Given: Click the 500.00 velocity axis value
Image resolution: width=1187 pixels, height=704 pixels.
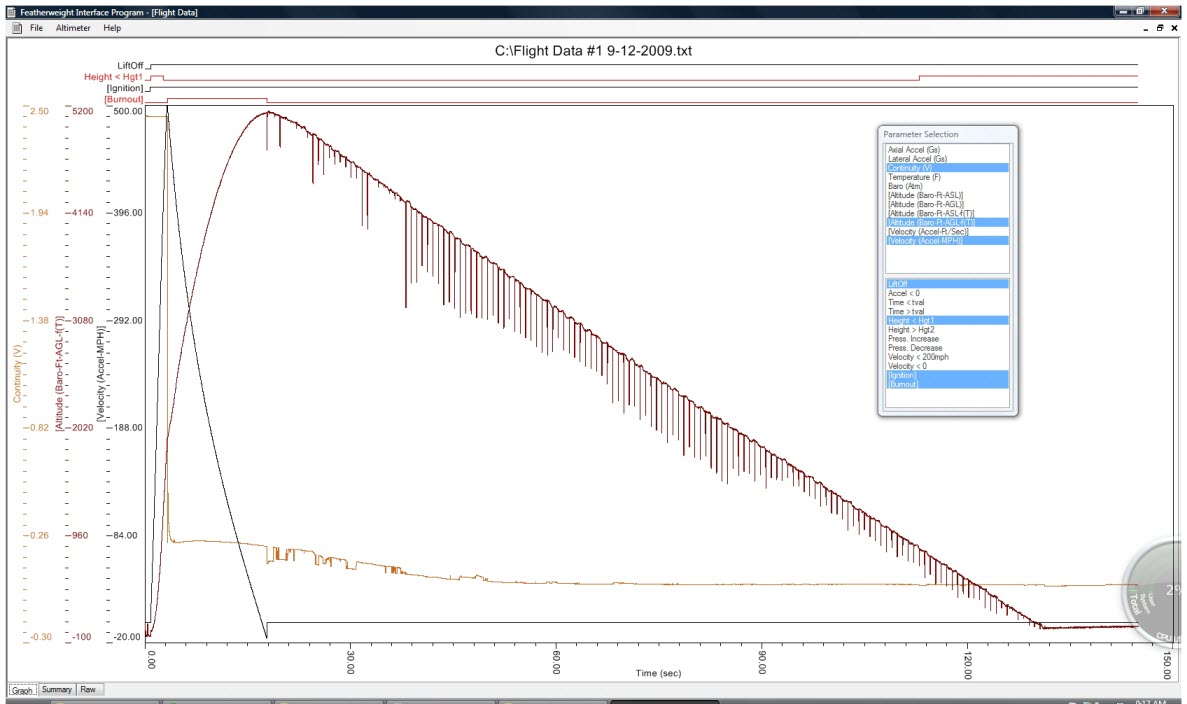Looking at the screenshot, I should point(128,111).
